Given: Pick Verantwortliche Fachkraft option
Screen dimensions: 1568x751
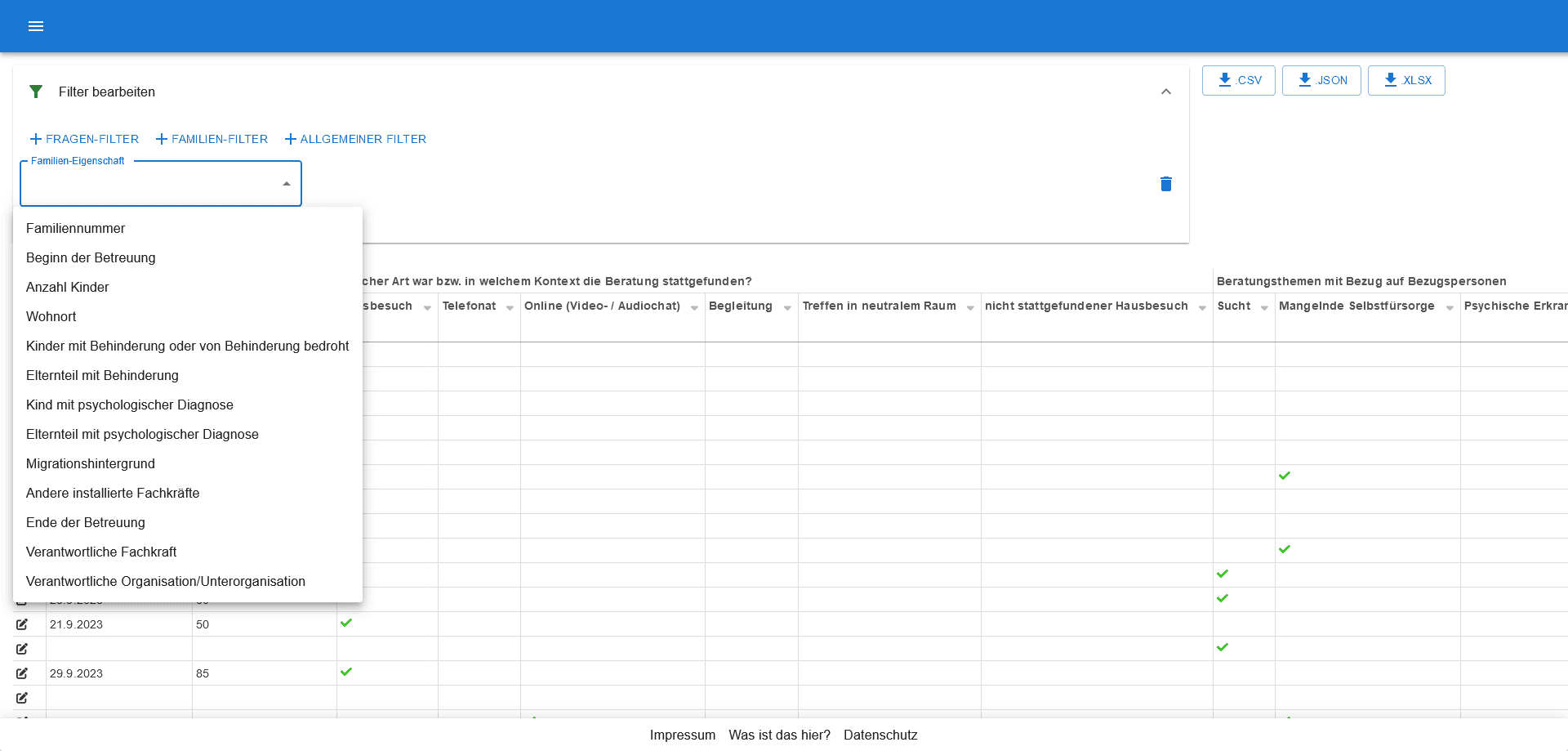Looking at the screenshot, I should pyautogui.click(x=101, y=552).
